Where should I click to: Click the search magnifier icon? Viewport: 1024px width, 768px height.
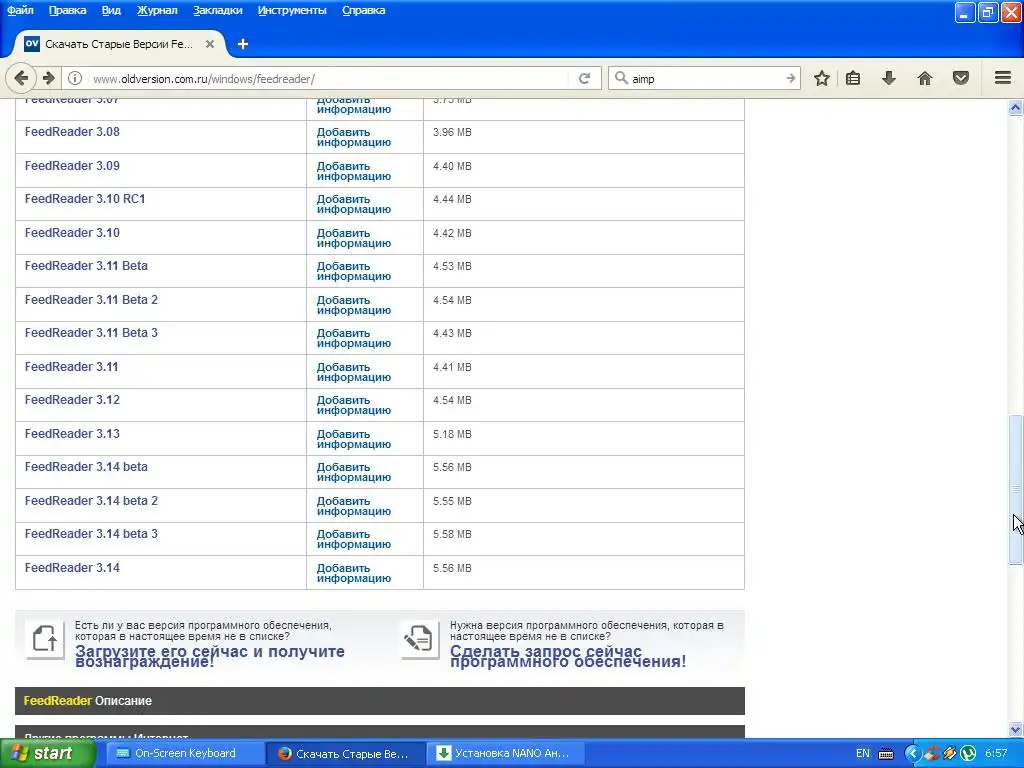point(621,78)
